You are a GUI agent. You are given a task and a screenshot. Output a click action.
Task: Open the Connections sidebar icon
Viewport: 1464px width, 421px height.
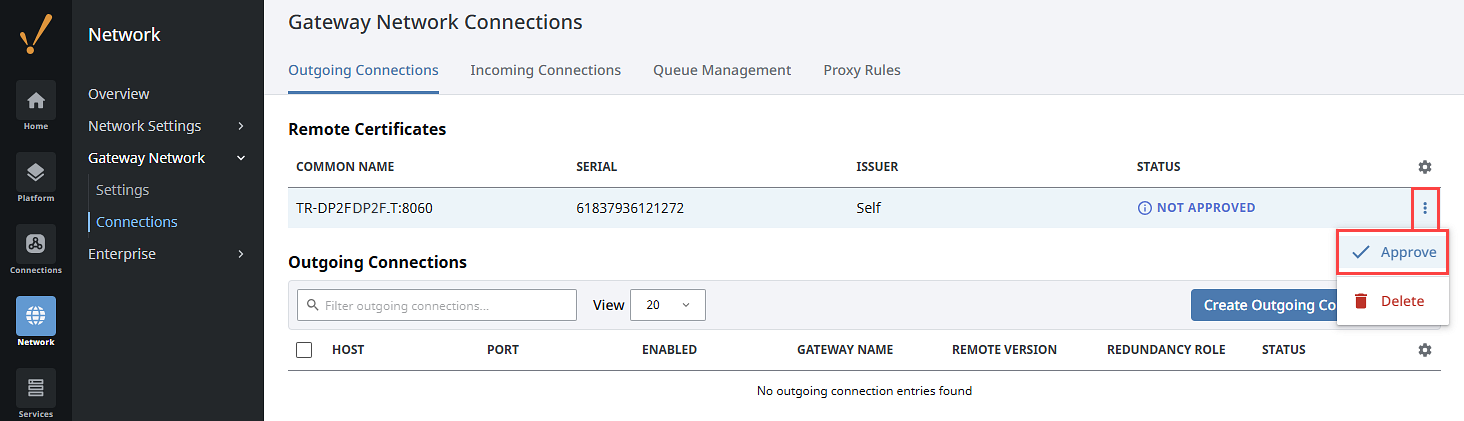(36, 244)
